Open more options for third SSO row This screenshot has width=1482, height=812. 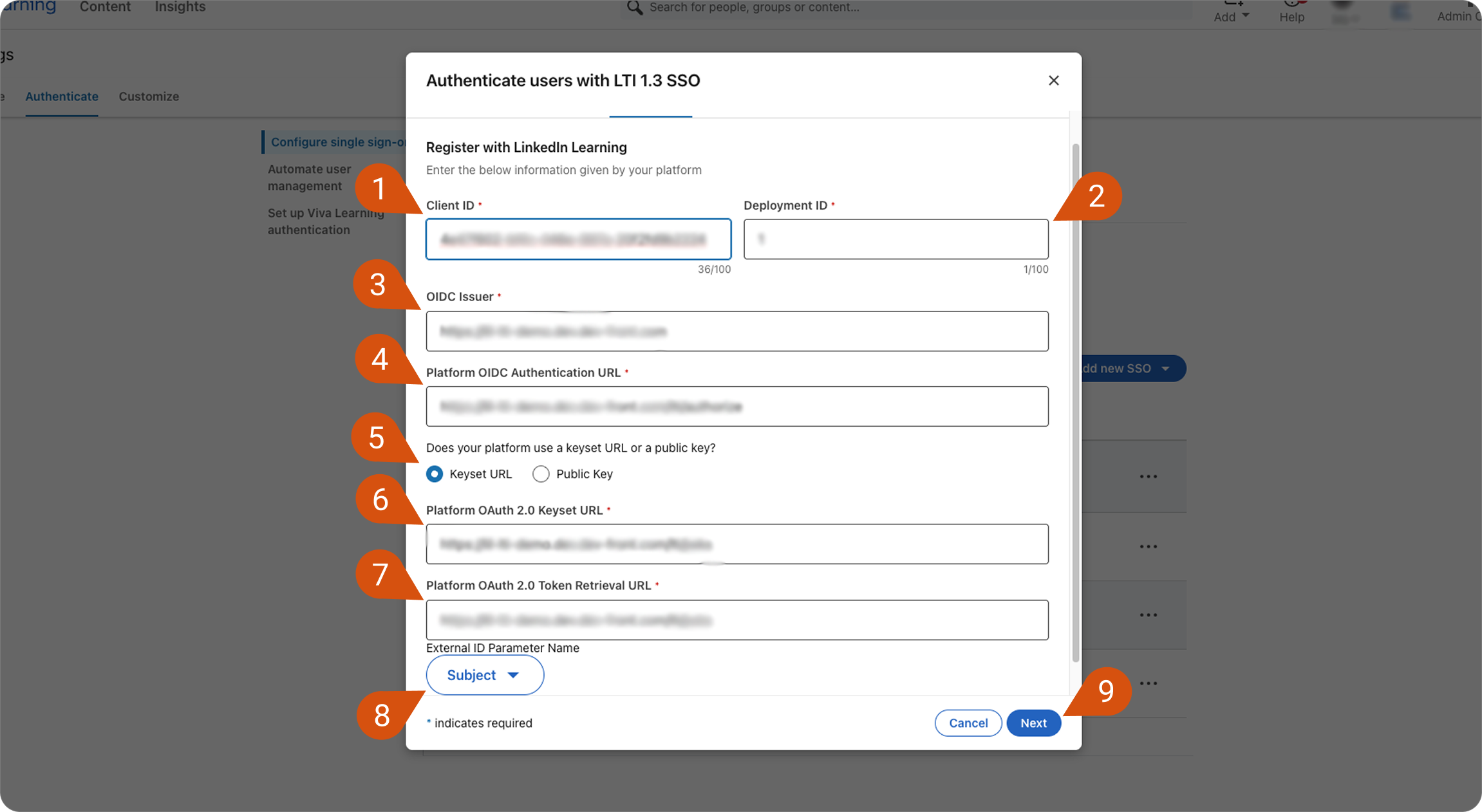tap(1148, 615)
